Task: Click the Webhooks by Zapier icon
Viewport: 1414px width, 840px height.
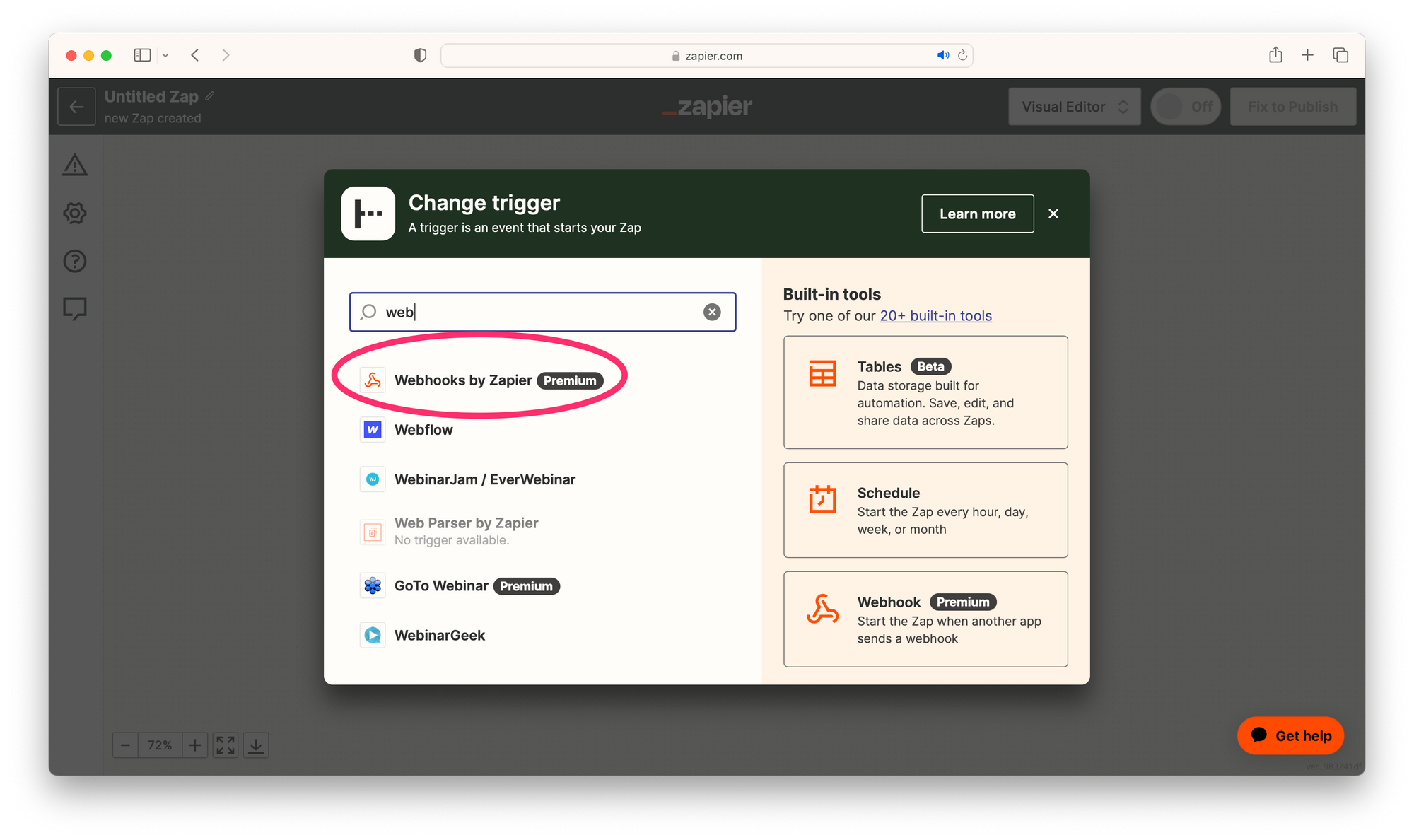Action: pyautogui.click(x=373, y=380)
